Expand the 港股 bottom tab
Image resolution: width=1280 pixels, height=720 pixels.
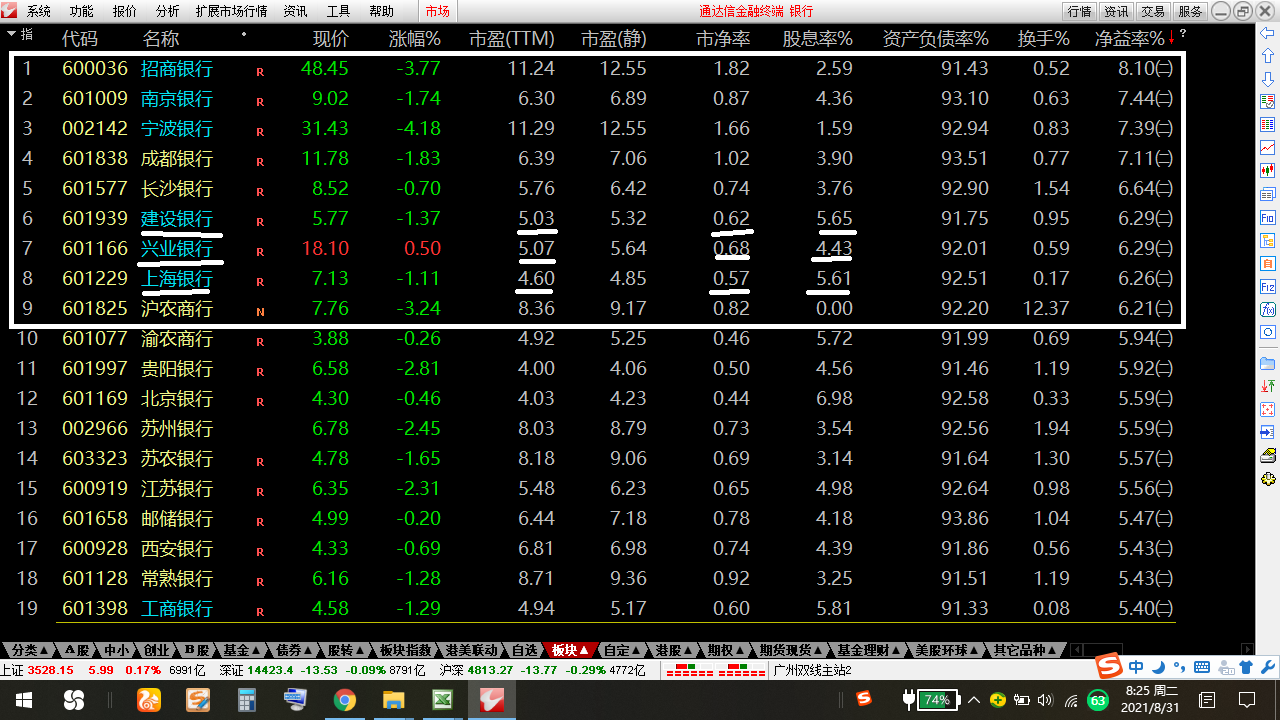[x=675, y=650]
